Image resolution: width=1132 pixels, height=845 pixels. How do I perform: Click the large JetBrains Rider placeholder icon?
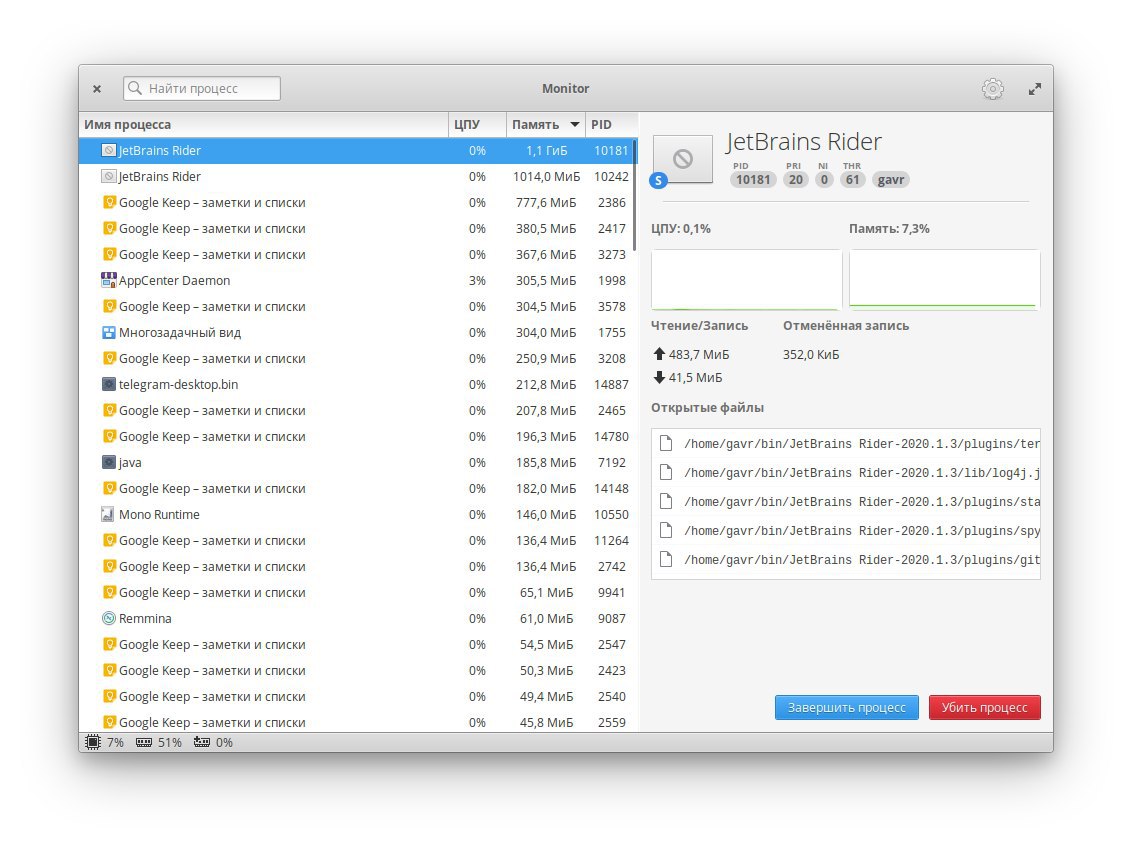point(682,158)
